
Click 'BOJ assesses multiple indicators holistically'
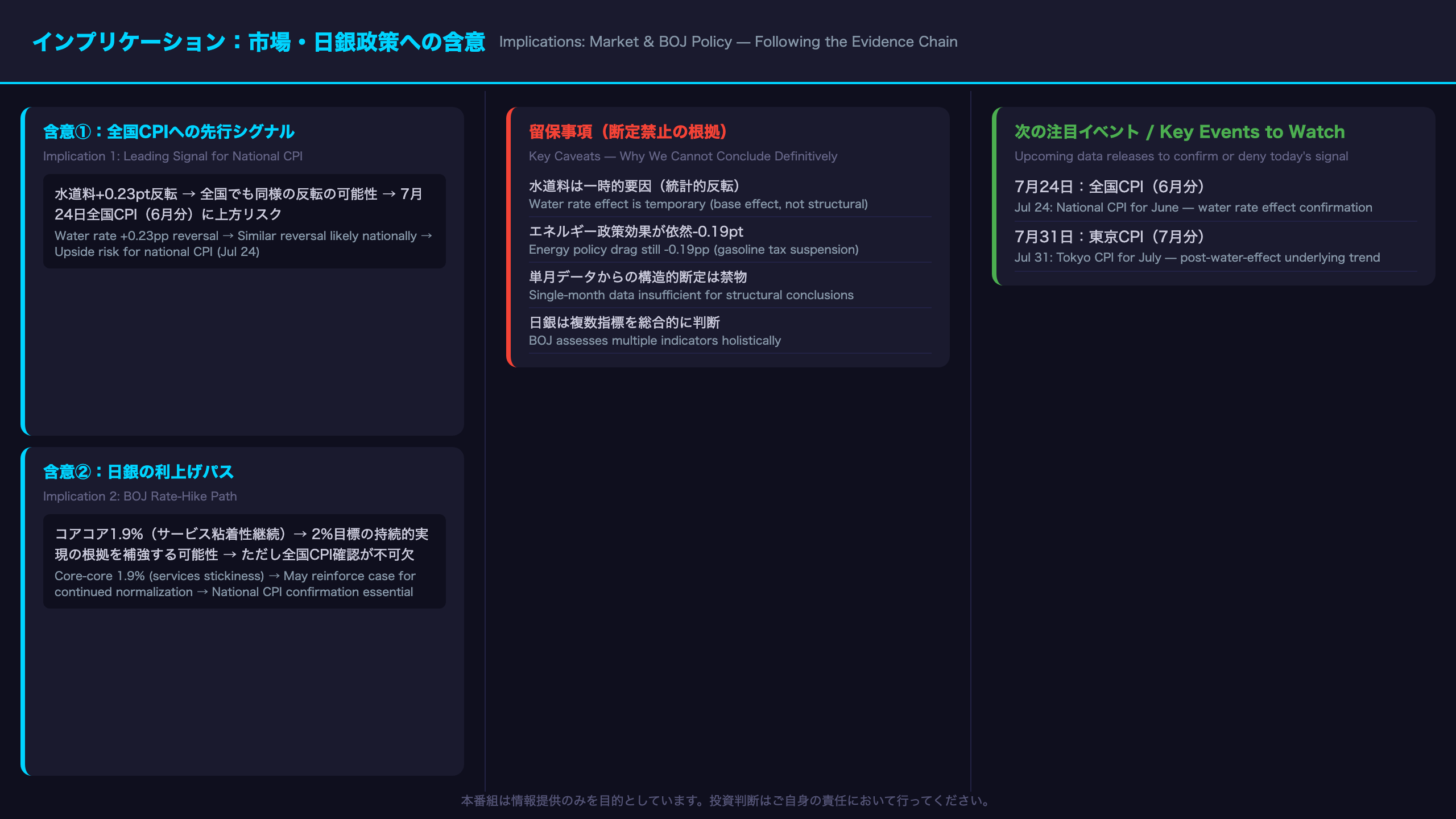coord(655,340)
